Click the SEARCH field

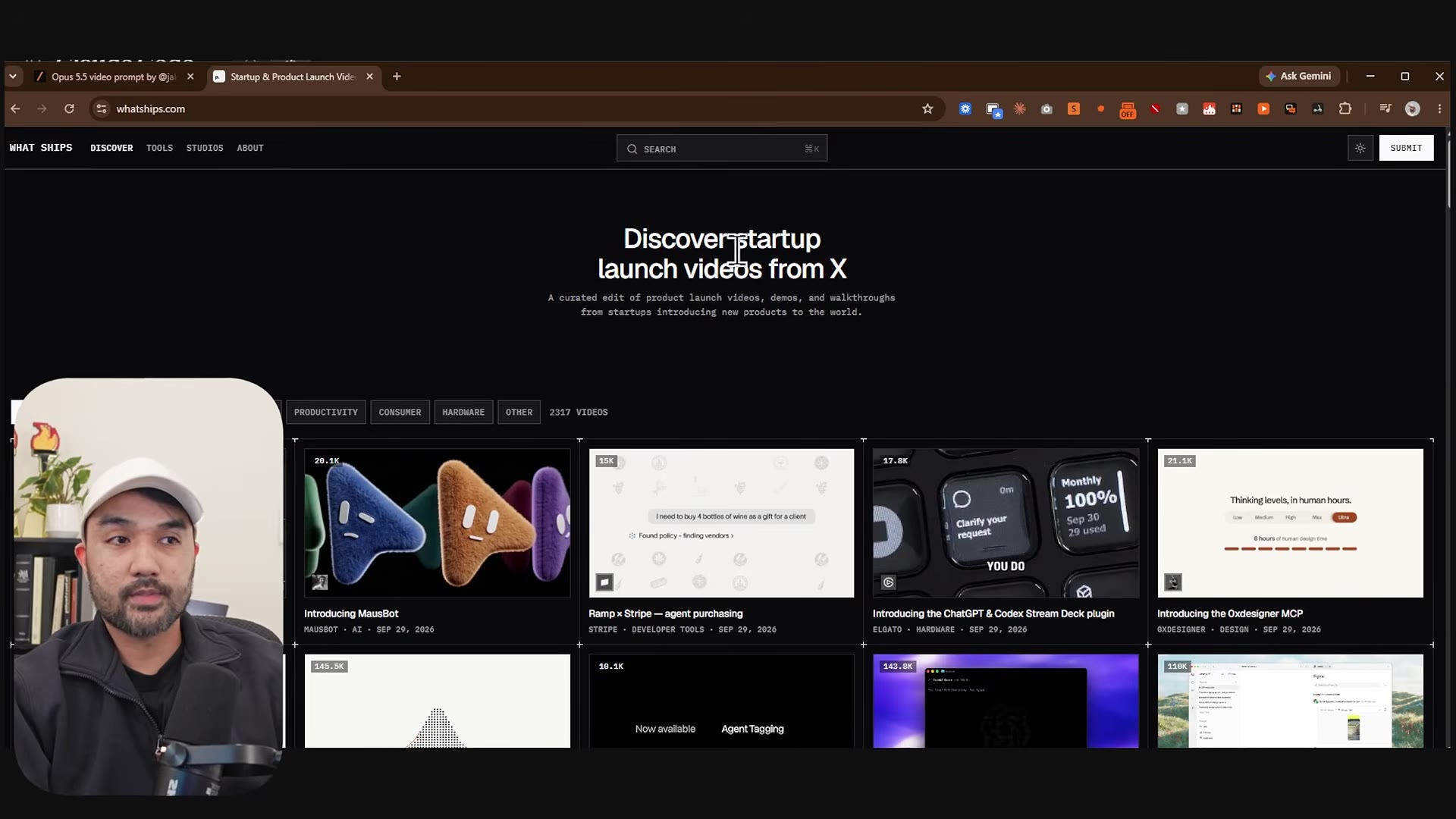coord(722,149)
